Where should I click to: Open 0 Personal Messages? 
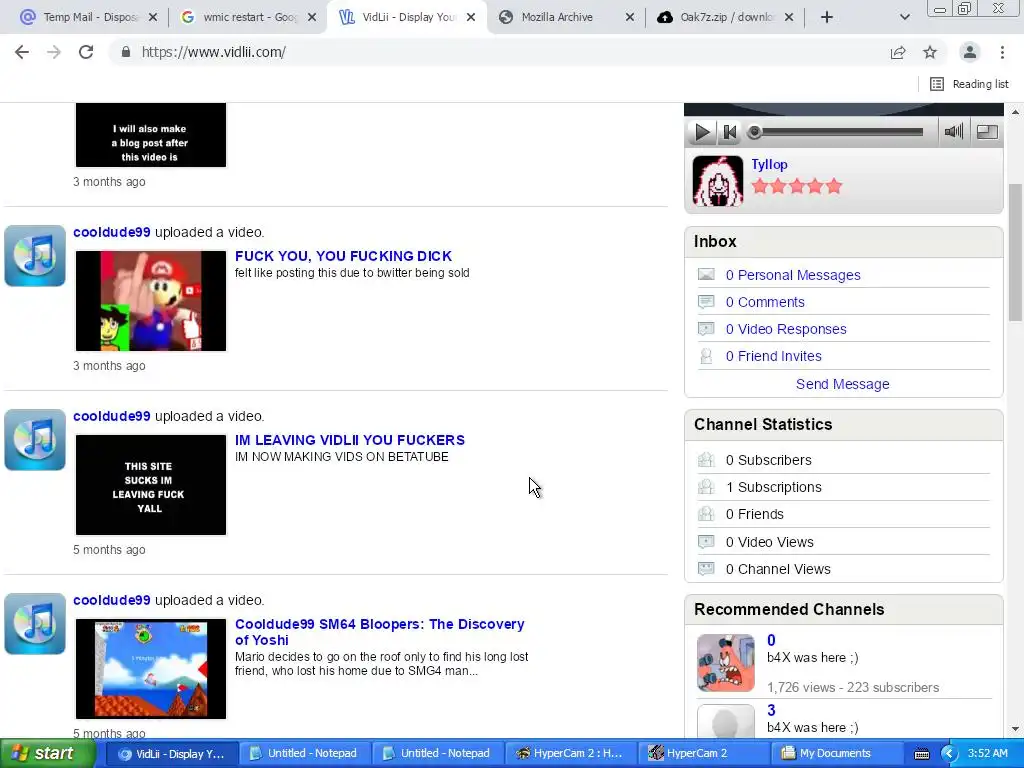pos(793,275)
